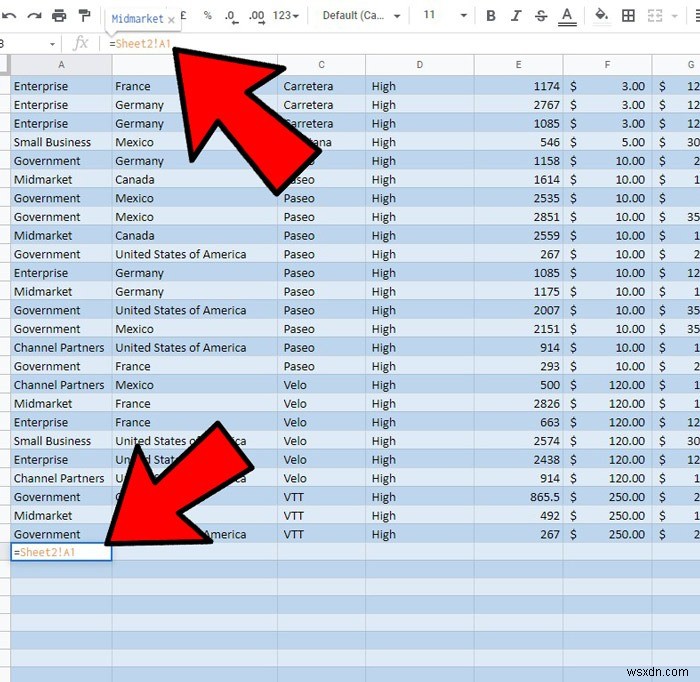Expand the merge cells options arrow

[675, 17]
